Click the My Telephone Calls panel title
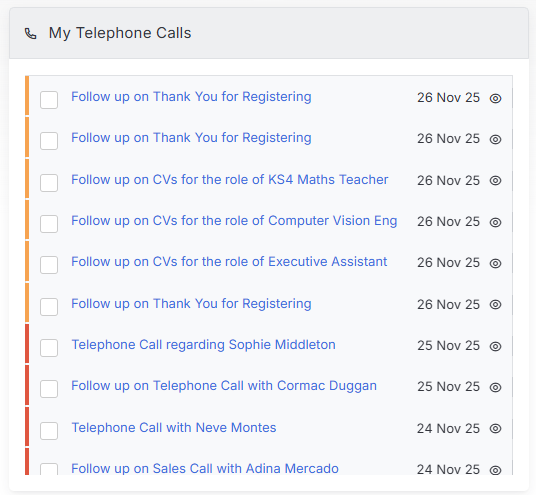536x495 pixels. coord(120,33)
